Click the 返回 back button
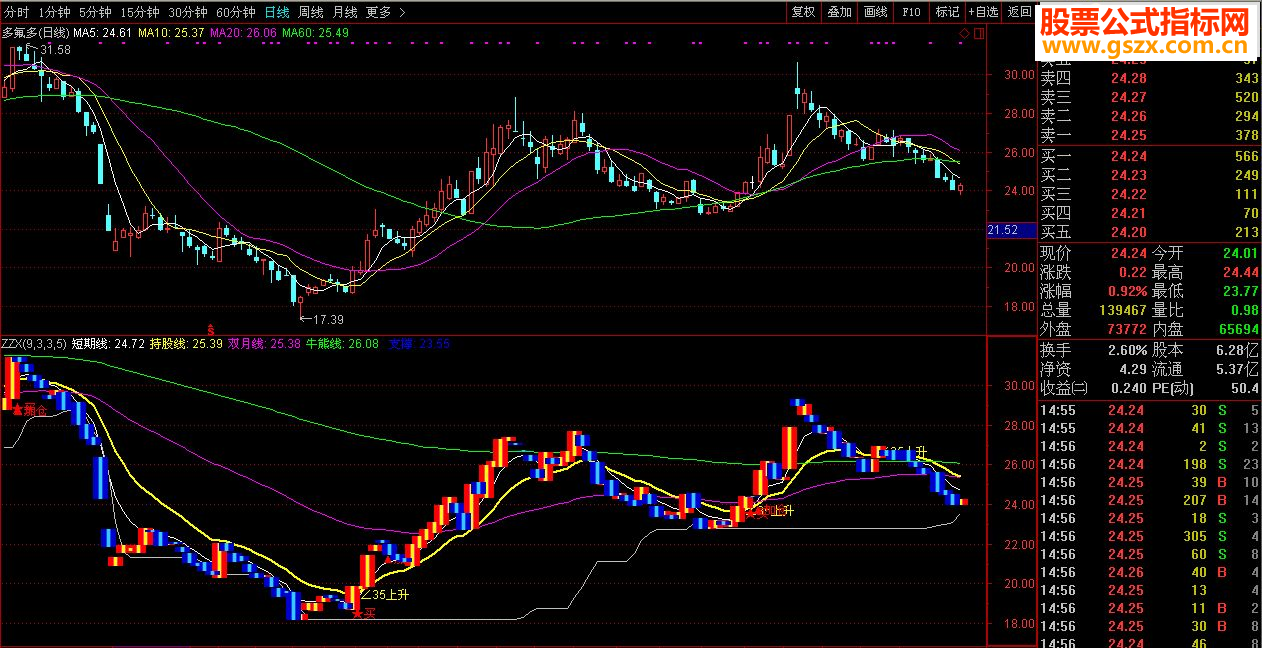Image resolution: width=1262 pixels, height=648 pixels. point(1018,12)
